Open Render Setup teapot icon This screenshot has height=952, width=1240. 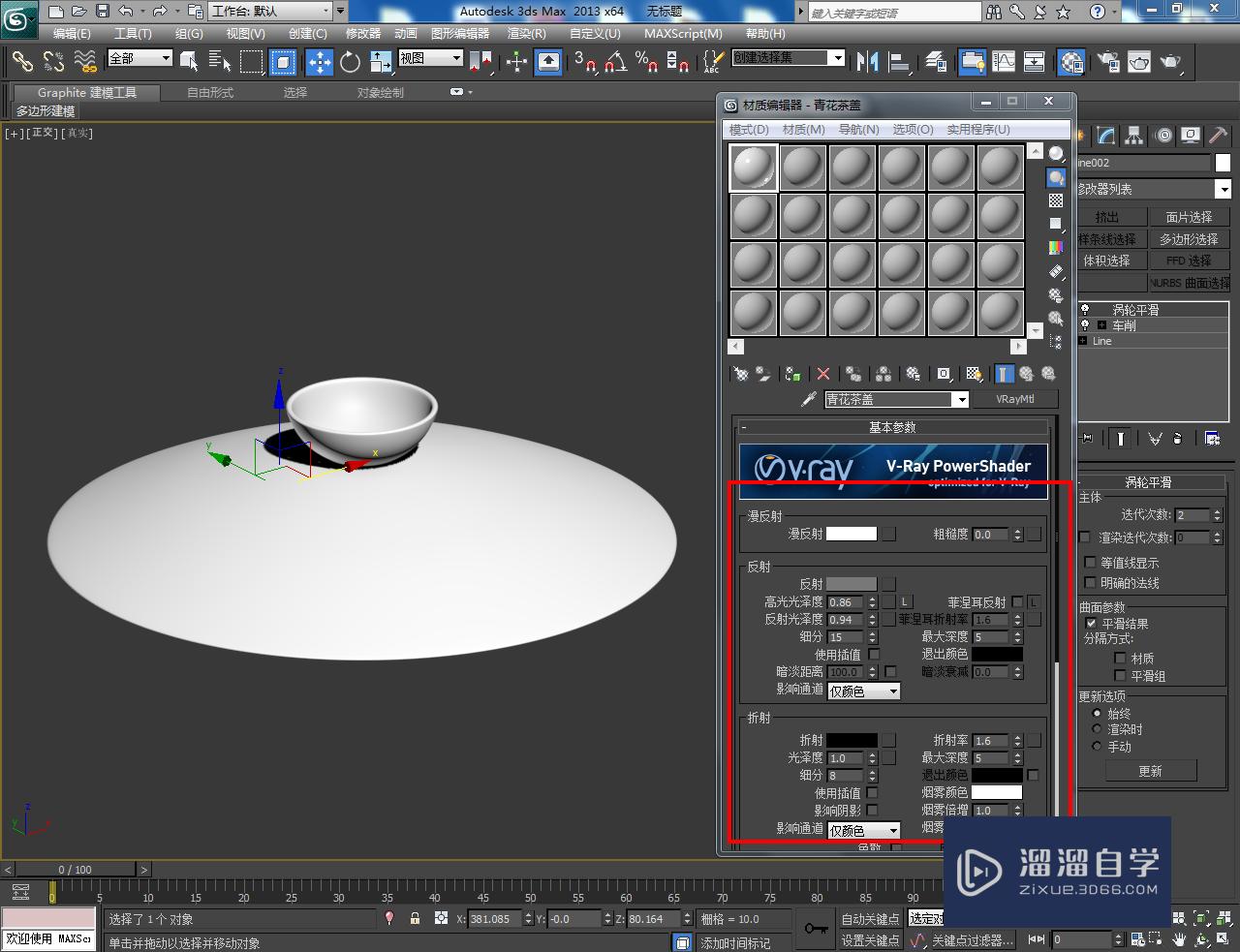pyautogui.click(x=1107, y=62)
